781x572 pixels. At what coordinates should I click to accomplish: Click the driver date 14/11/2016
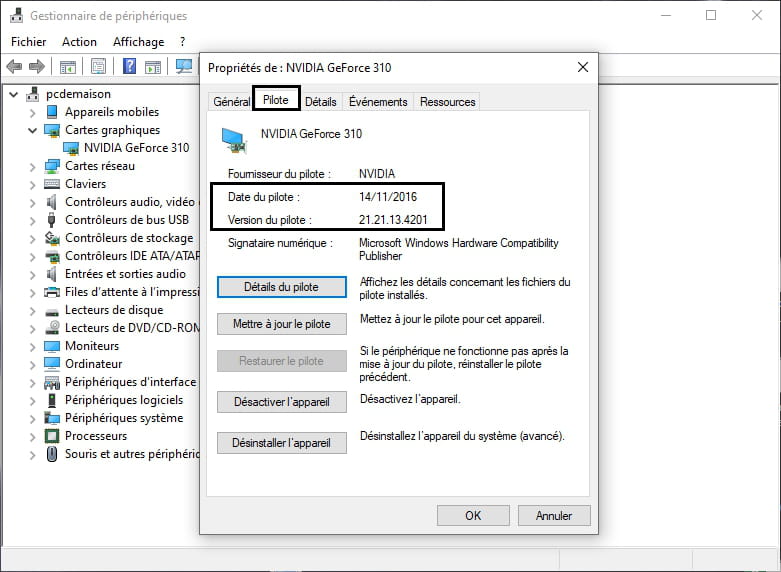tap(388, 197)
